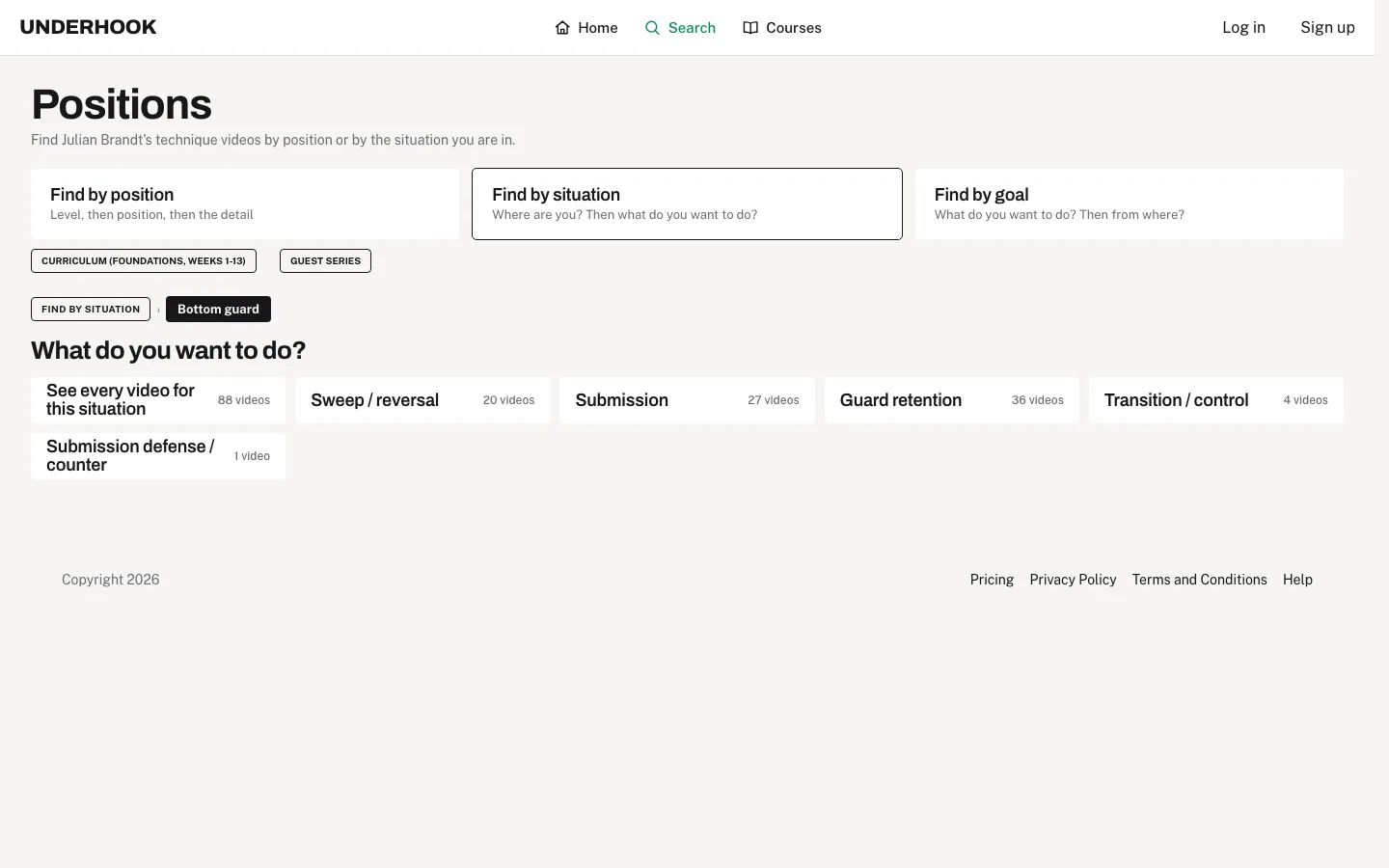Select the Find by position card
The height and width of the screenshot is (868, 1389).
point(245,203)
